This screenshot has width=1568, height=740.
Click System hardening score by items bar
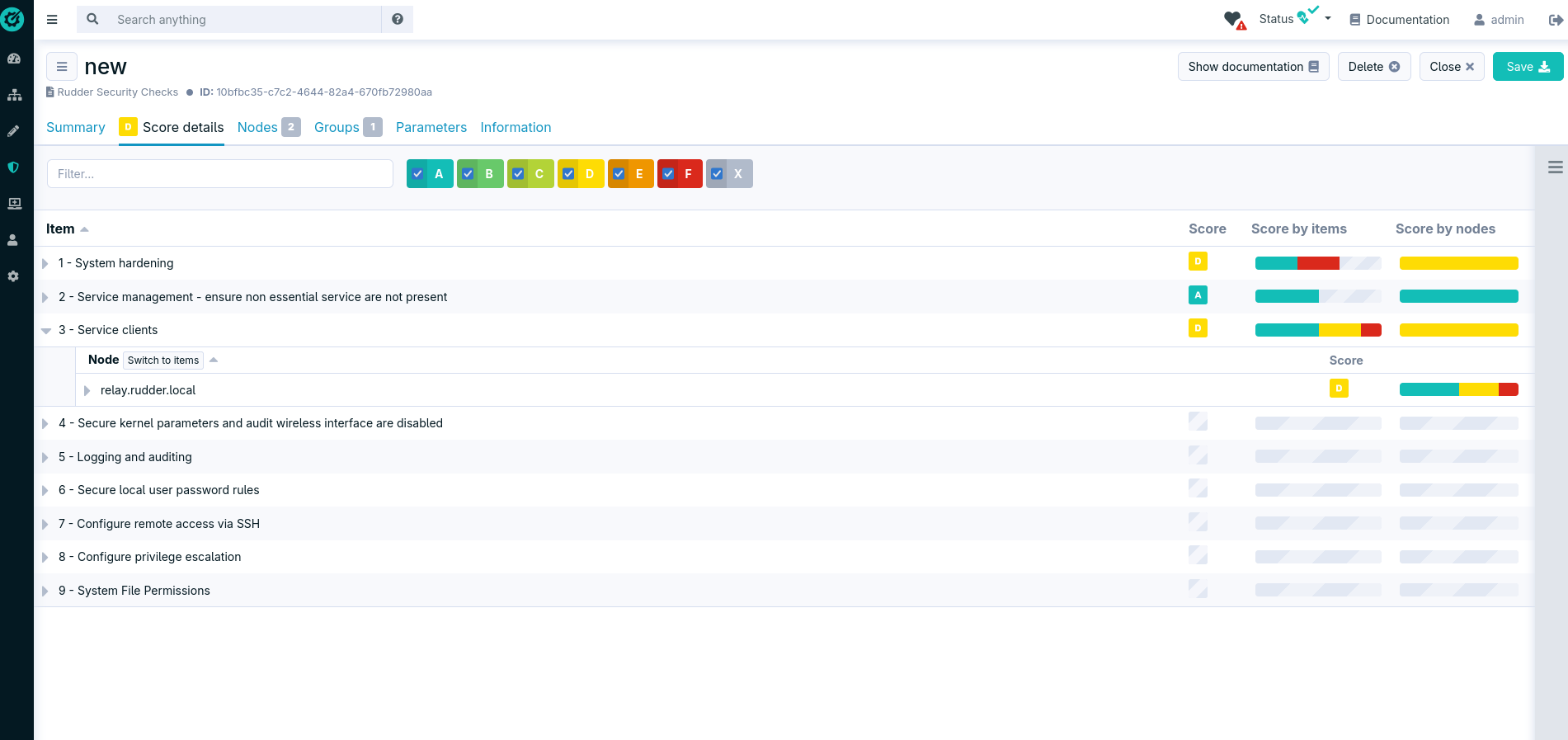pyautogui.click(x=1317, y=263)
